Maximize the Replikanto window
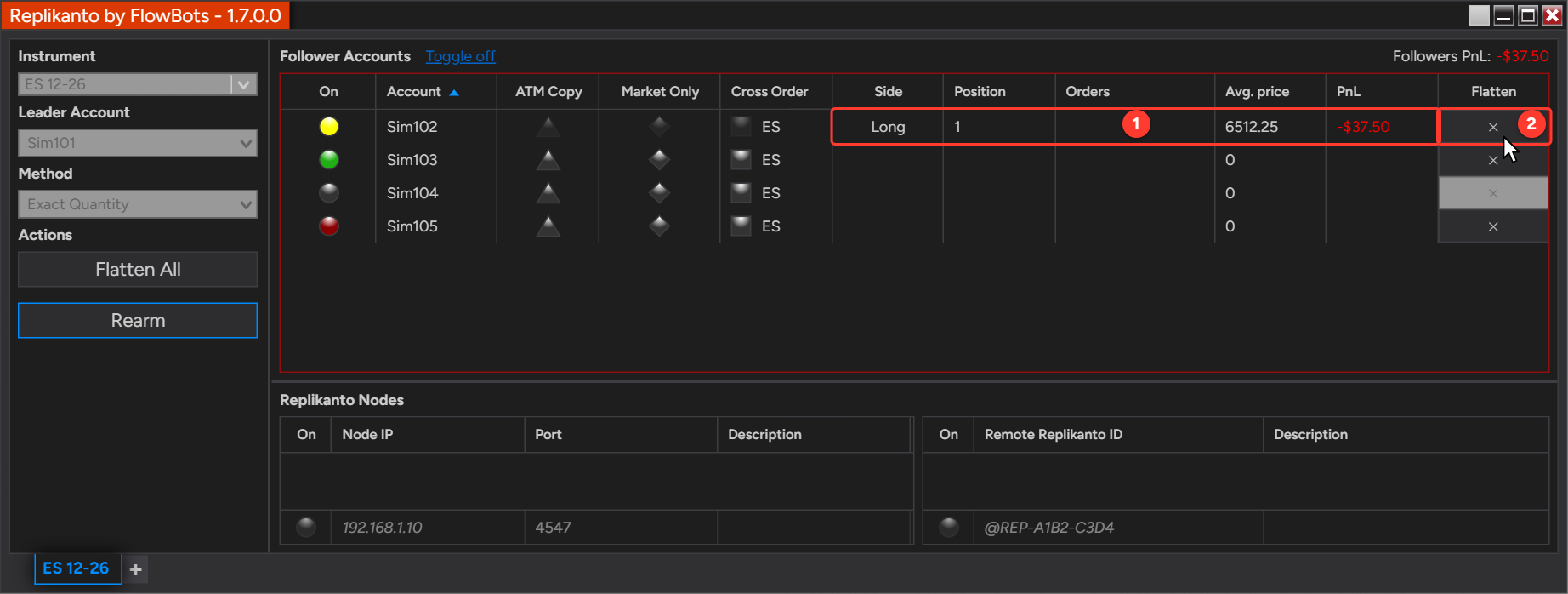 pyautogui.click(x=1527, y=15)
